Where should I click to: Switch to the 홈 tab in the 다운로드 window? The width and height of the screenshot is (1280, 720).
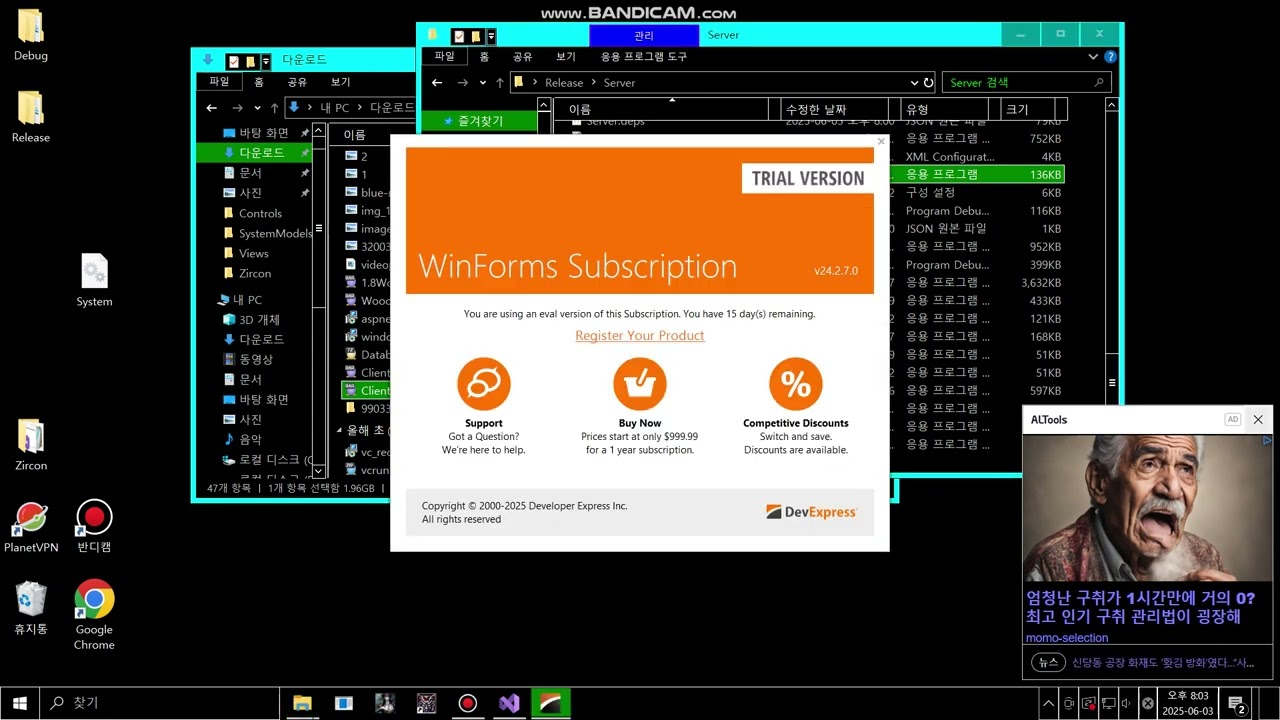(259, 82)
